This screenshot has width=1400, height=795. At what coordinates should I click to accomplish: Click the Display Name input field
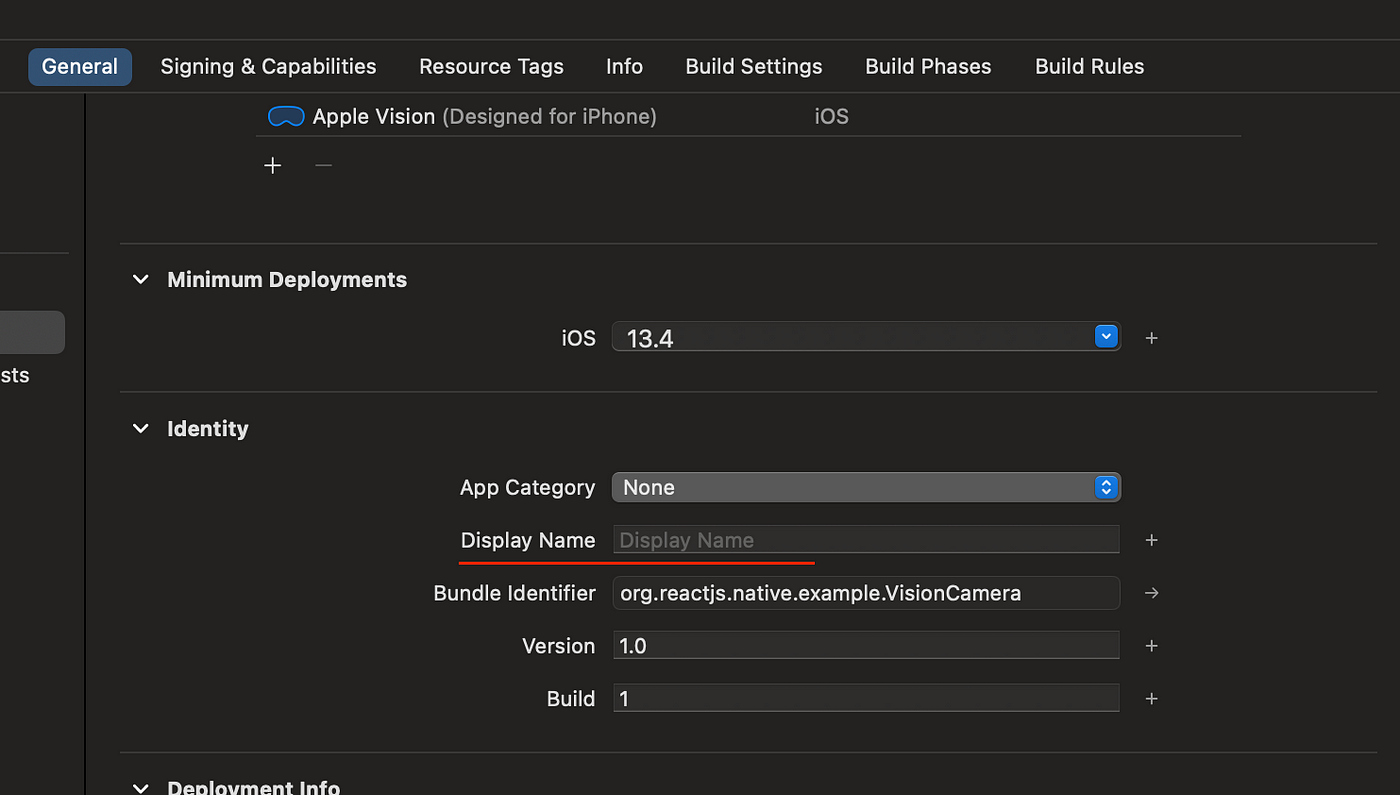click(866, 540)
